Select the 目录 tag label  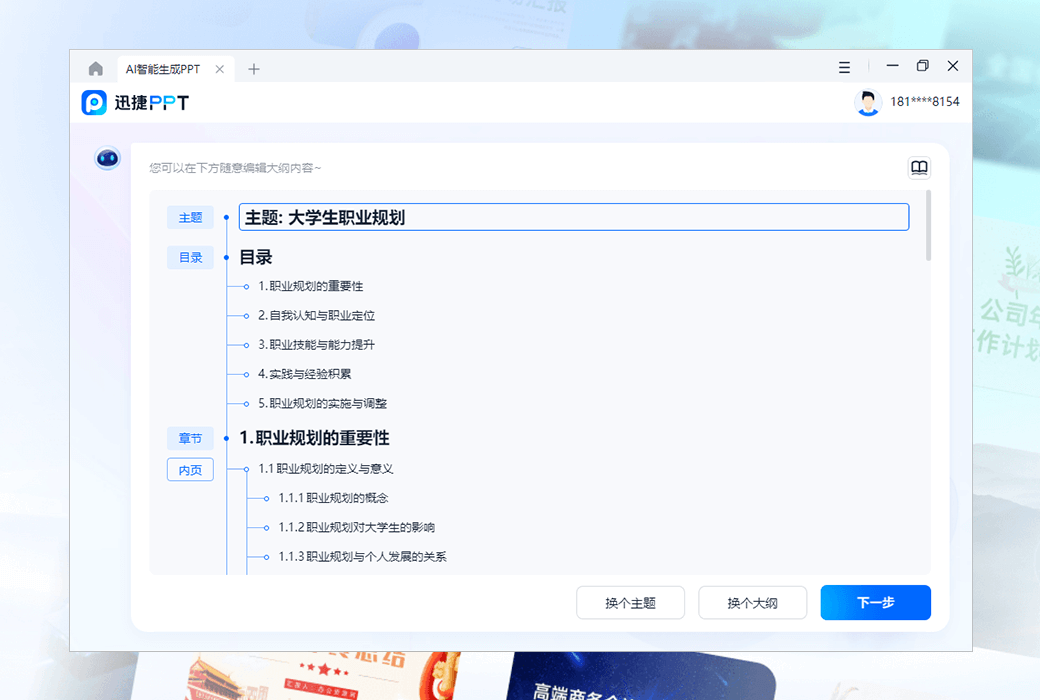point(190,257)
